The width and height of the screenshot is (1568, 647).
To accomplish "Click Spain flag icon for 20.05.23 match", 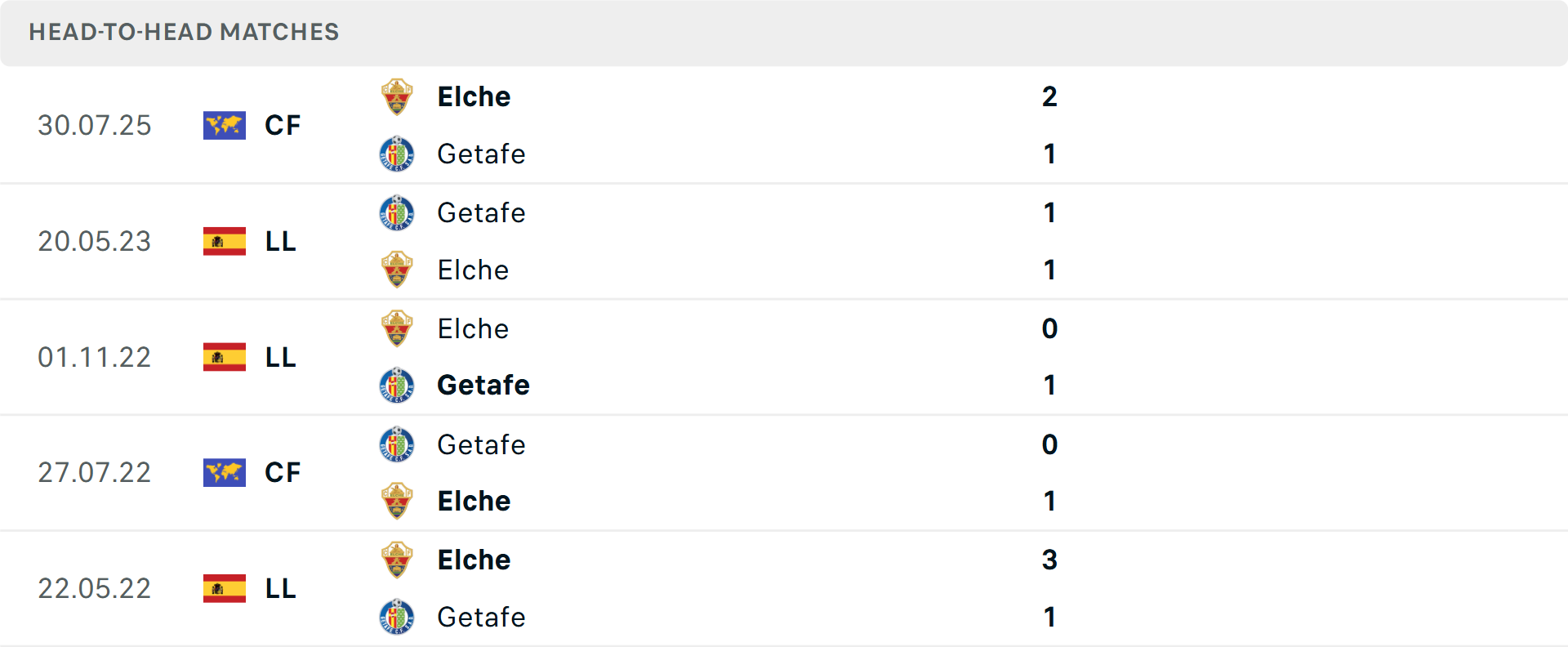I will [x=225, y=242].
